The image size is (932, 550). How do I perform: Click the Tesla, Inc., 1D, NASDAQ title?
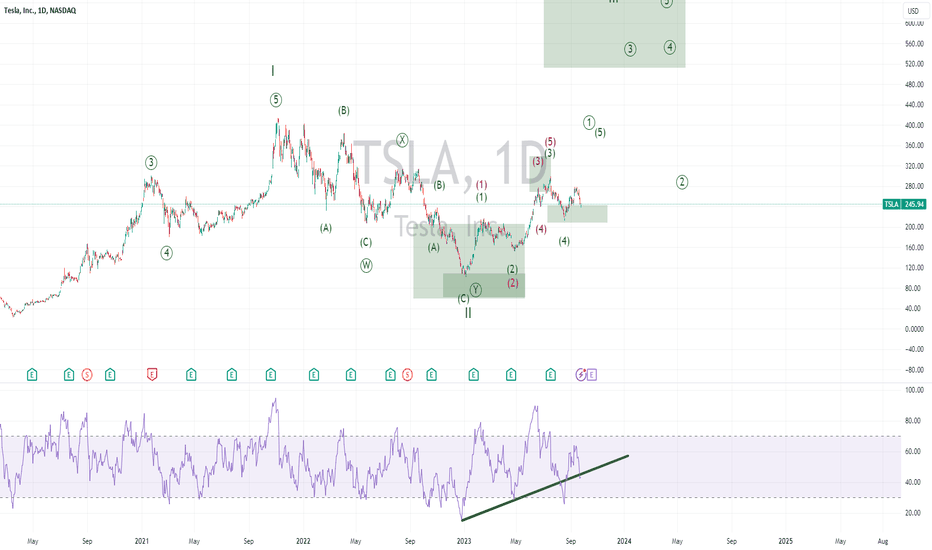pos(40,10)
